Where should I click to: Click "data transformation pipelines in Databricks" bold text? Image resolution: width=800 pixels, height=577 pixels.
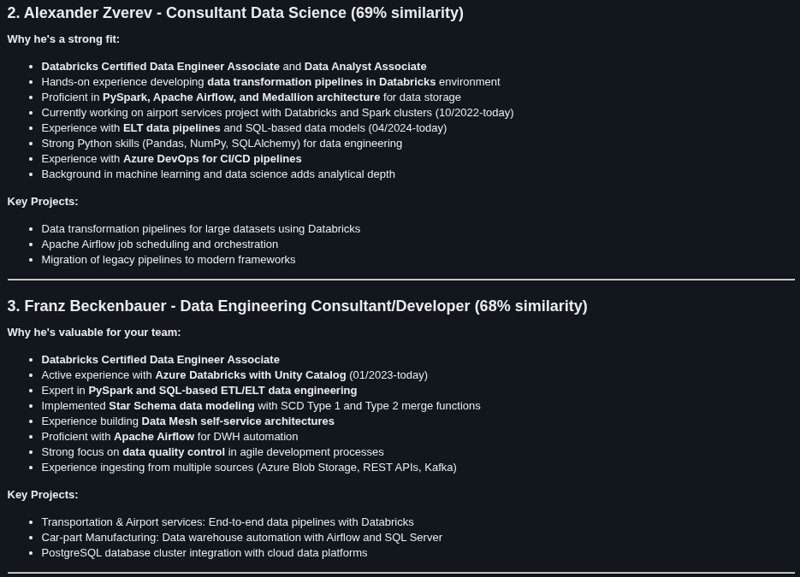pyautogui.click(x=321, y=82)
